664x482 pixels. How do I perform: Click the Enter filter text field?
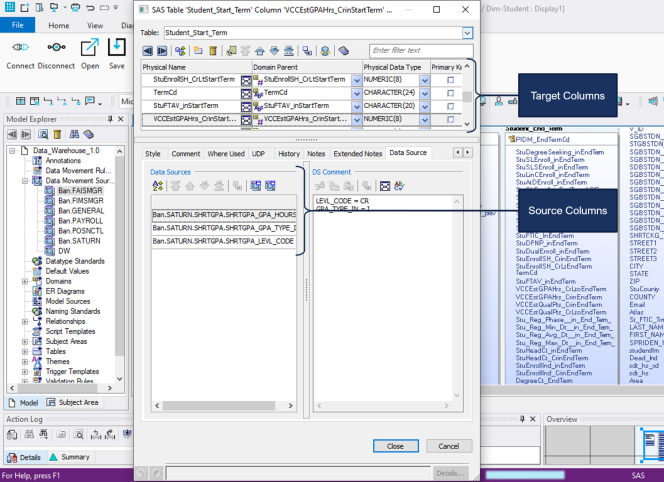pyautogui.click(x=421, y=51)
